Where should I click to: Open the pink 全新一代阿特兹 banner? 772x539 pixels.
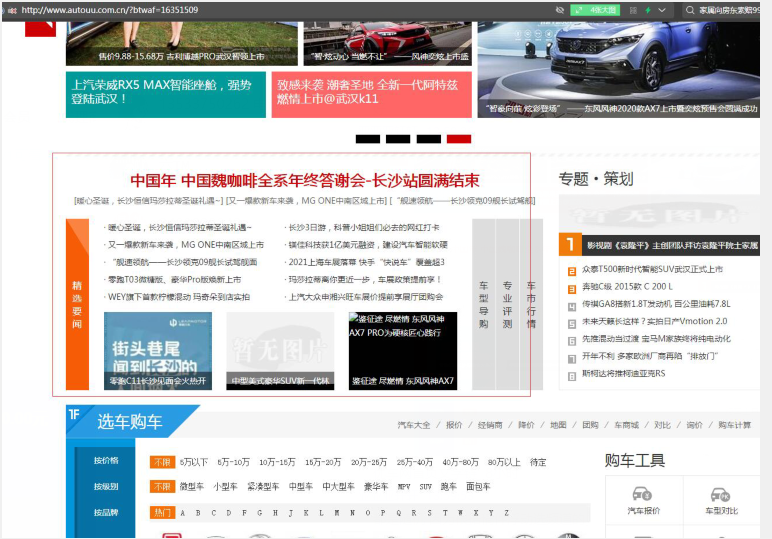coord(372,95)
